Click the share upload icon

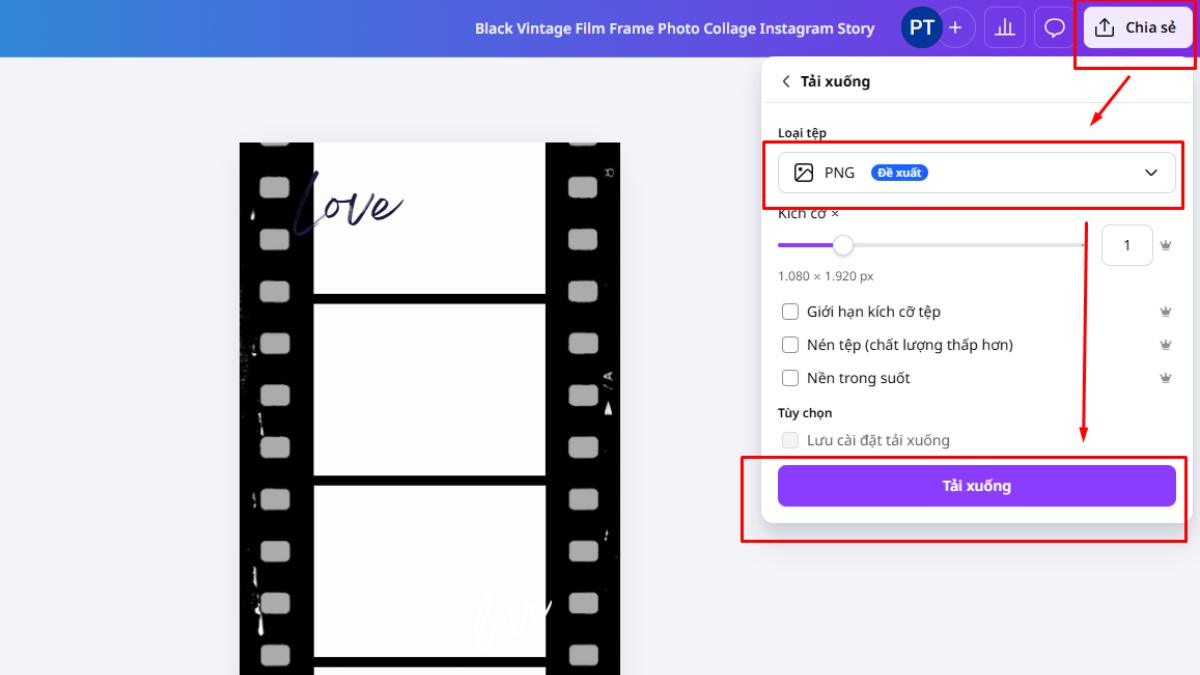(x=1104, y=27)
